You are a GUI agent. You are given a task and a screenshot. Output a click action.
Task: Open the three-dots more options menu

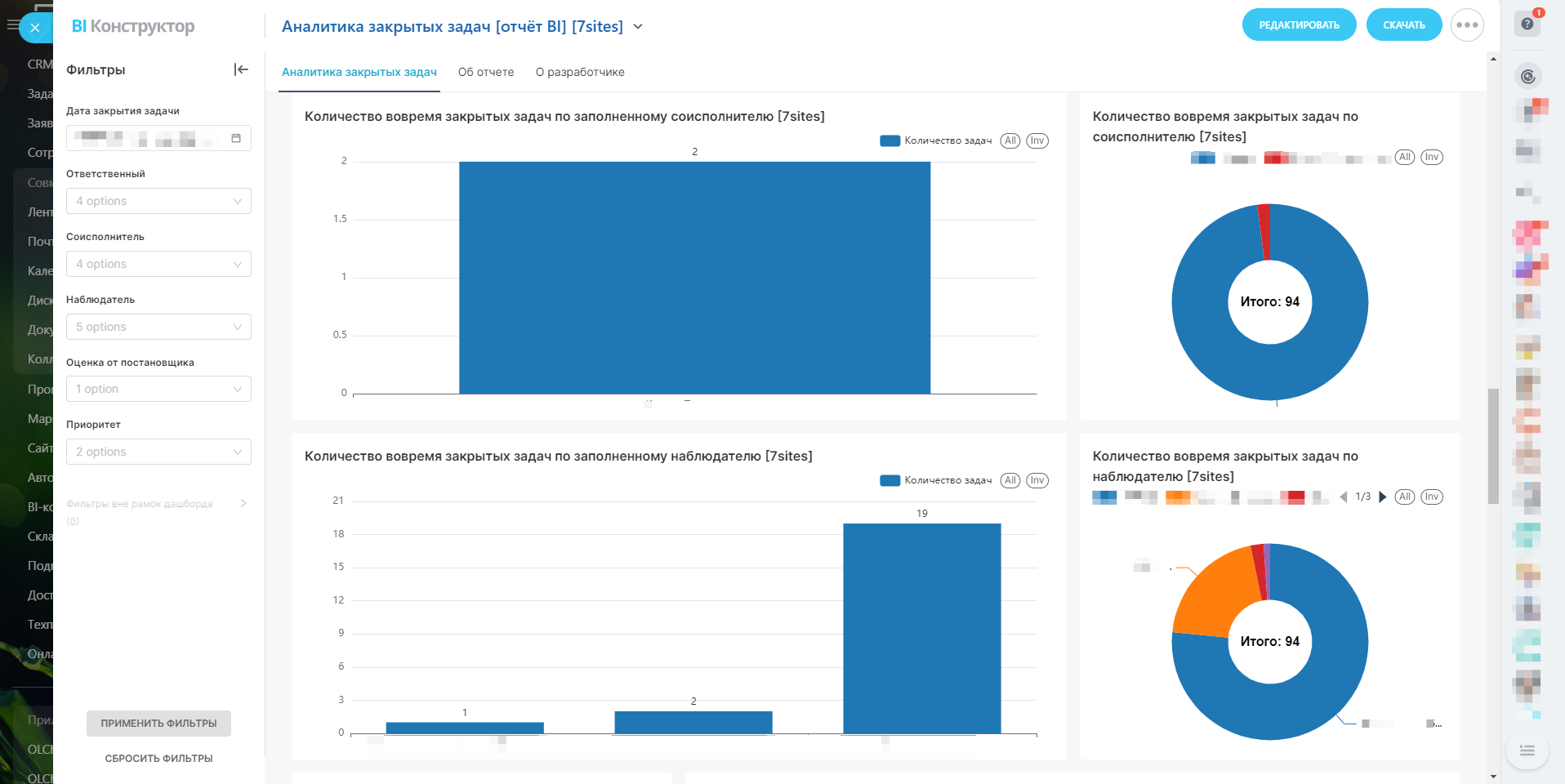pyautogui.click(x=1467, y=24)
